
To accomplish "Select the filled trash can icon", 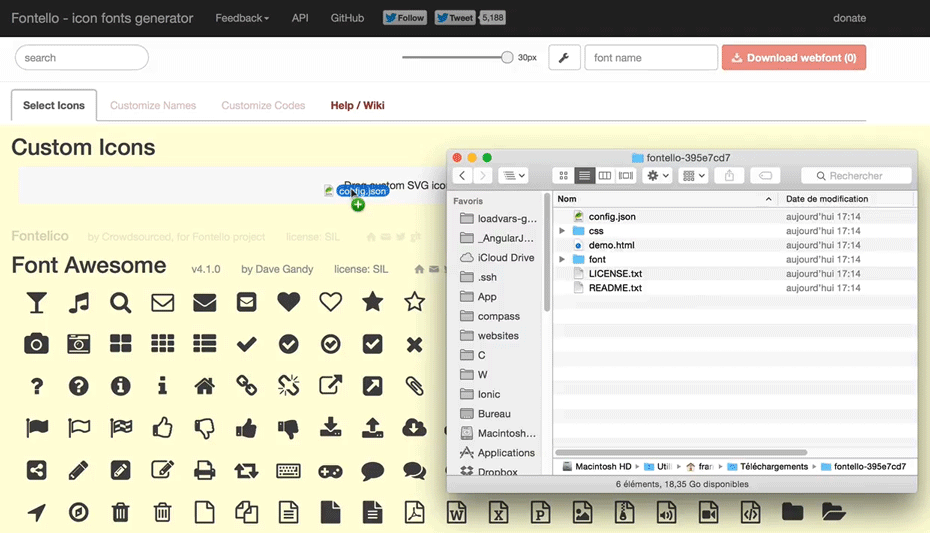I will point(120,512).
